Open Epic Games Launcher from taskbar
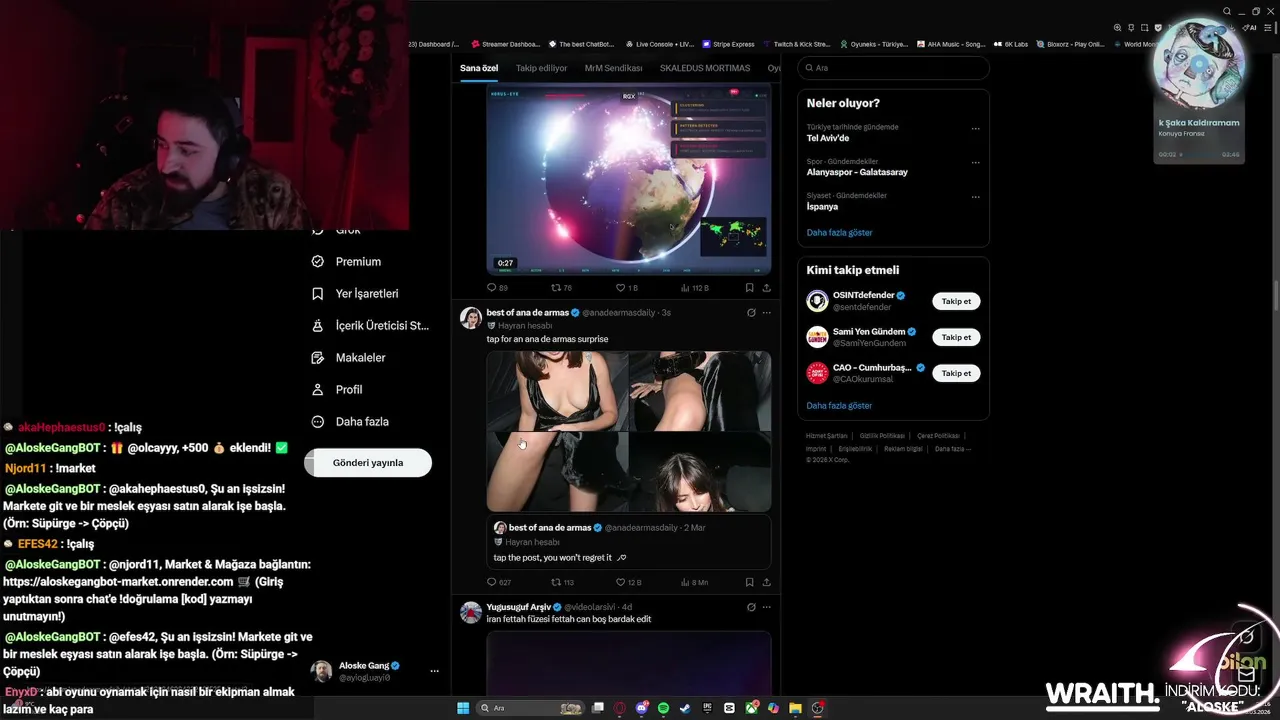Viewport: 1280px width, 720px height. tap(707, 708)
